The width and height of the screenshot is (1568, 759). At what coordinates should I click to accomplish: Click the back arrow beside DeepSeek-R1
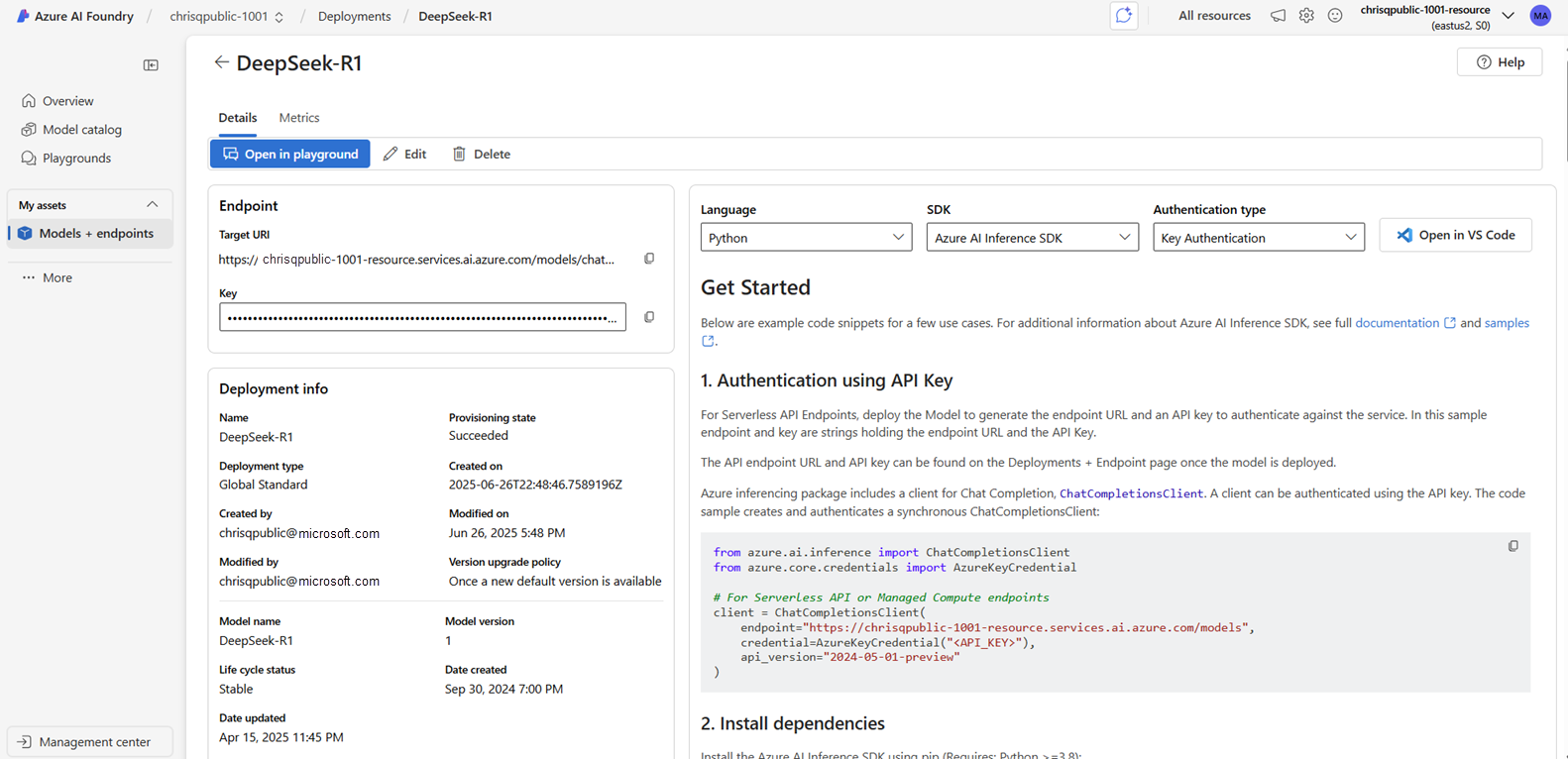pos(221,62)
